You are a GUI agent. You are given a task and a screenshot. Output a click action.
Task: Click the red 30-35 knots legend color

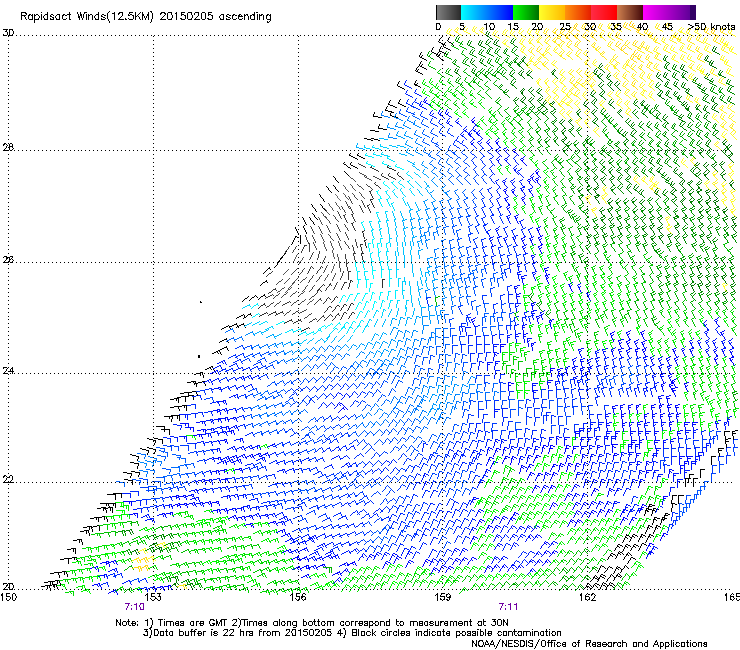click(x=604, y=12)
